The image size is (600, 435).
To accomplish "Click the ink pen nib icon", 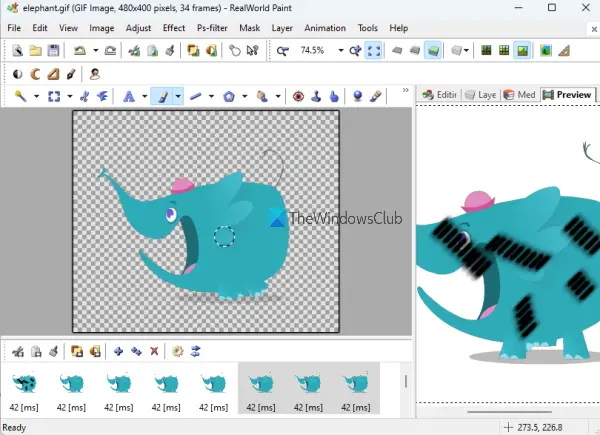I will (x=71, y=74).
